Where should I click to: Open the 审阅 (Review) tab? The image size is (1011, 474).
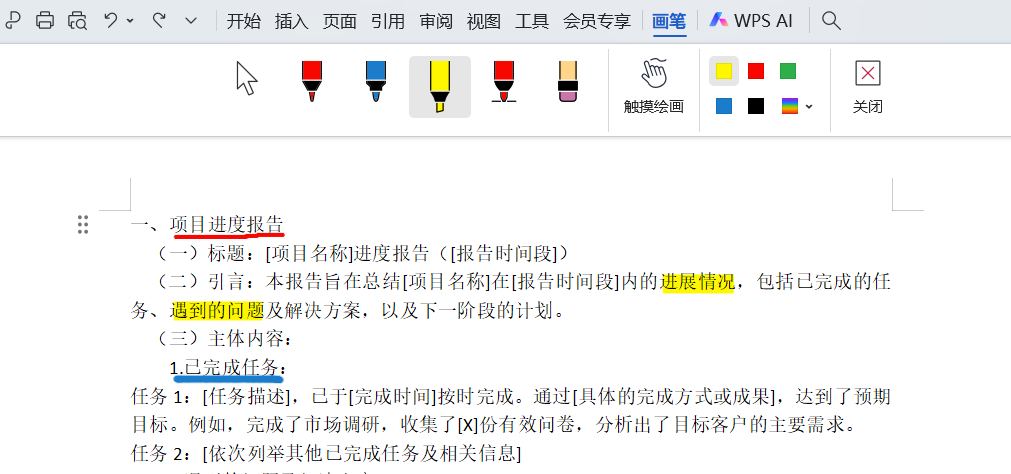point(436,21)
